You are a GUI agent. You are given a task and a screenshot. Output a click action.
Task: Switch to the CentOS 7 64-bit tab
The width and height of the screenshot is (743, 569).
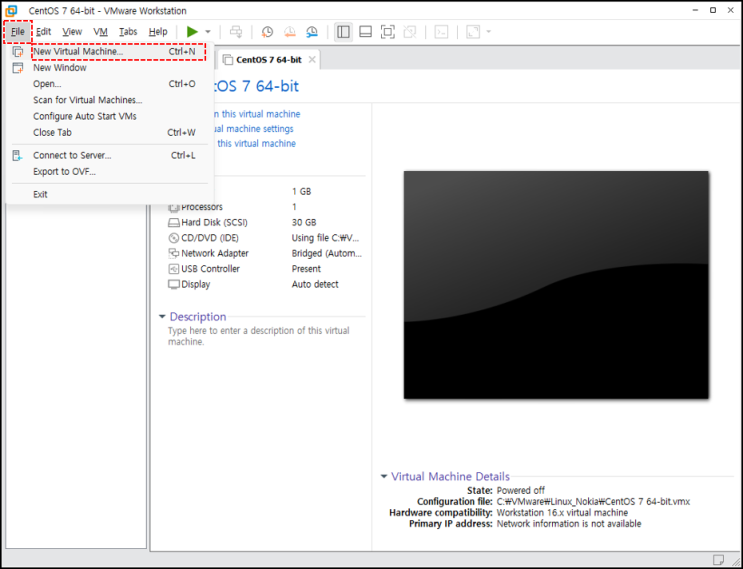click(269, 60)
